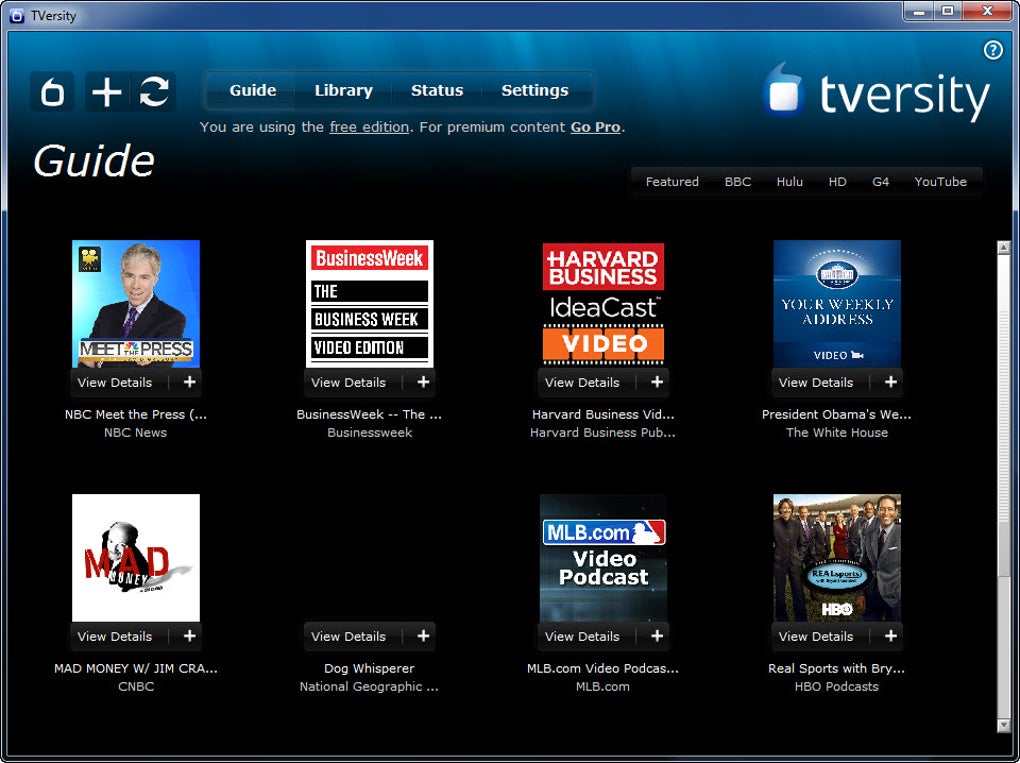Click the 'Dog Whisperer' title text
This screenshot has width=1020, height=763.
click(x=369, y=668)
